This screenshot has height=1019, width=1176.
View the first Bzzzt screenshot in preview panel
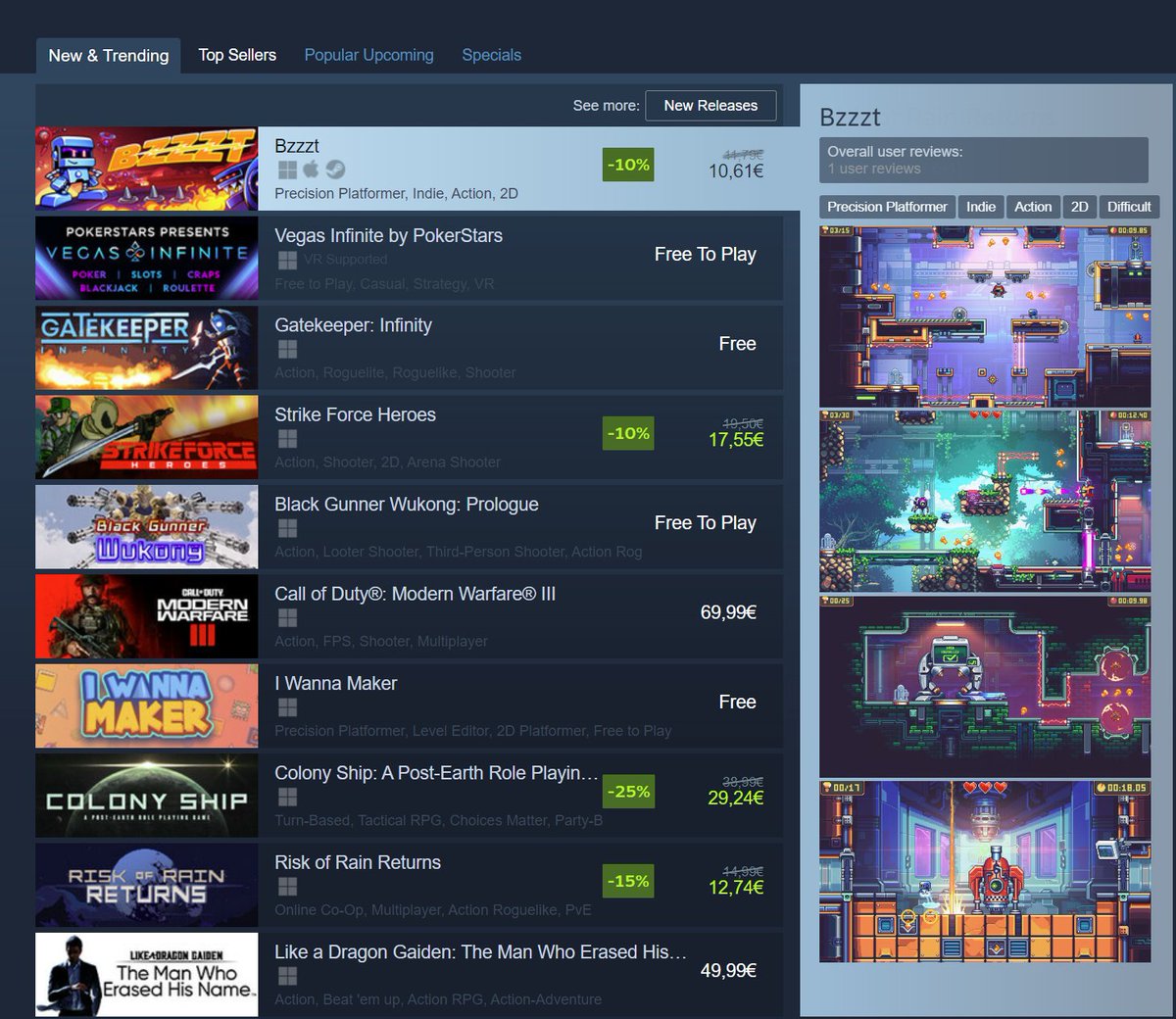point(985,315)
